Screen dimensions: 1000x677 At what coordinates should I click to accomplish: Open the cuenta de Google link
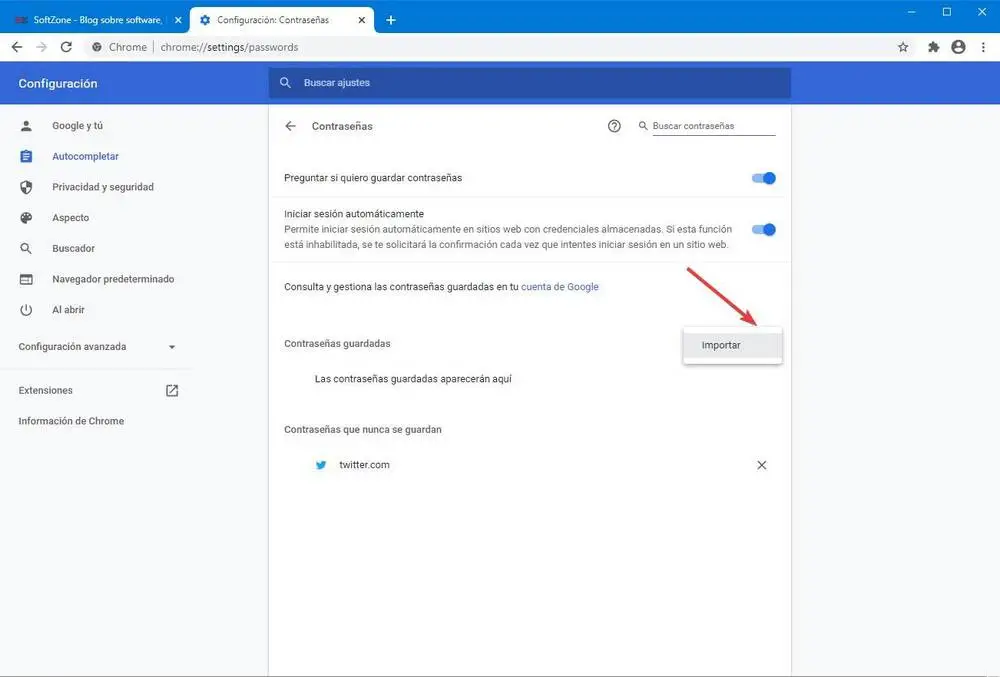click(559, 287)
